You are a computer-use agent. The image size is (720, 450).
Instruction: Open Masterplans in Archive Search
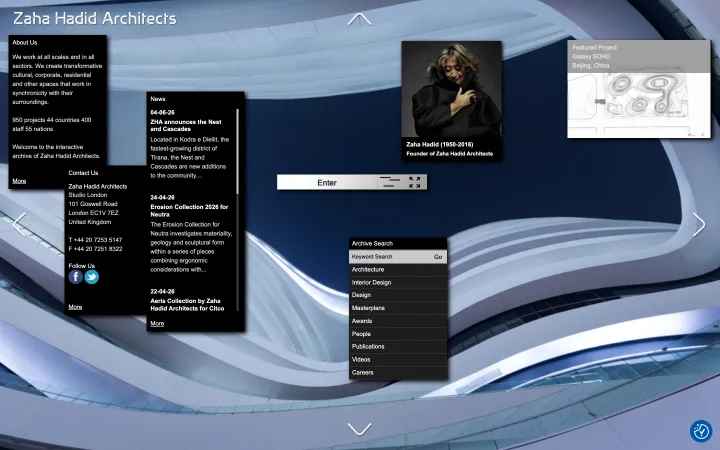point(398,308)
